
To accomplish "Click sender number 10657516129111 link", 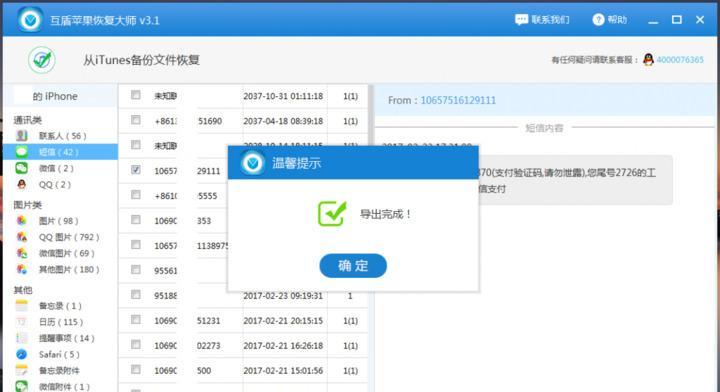I will [x=458, y=101].
